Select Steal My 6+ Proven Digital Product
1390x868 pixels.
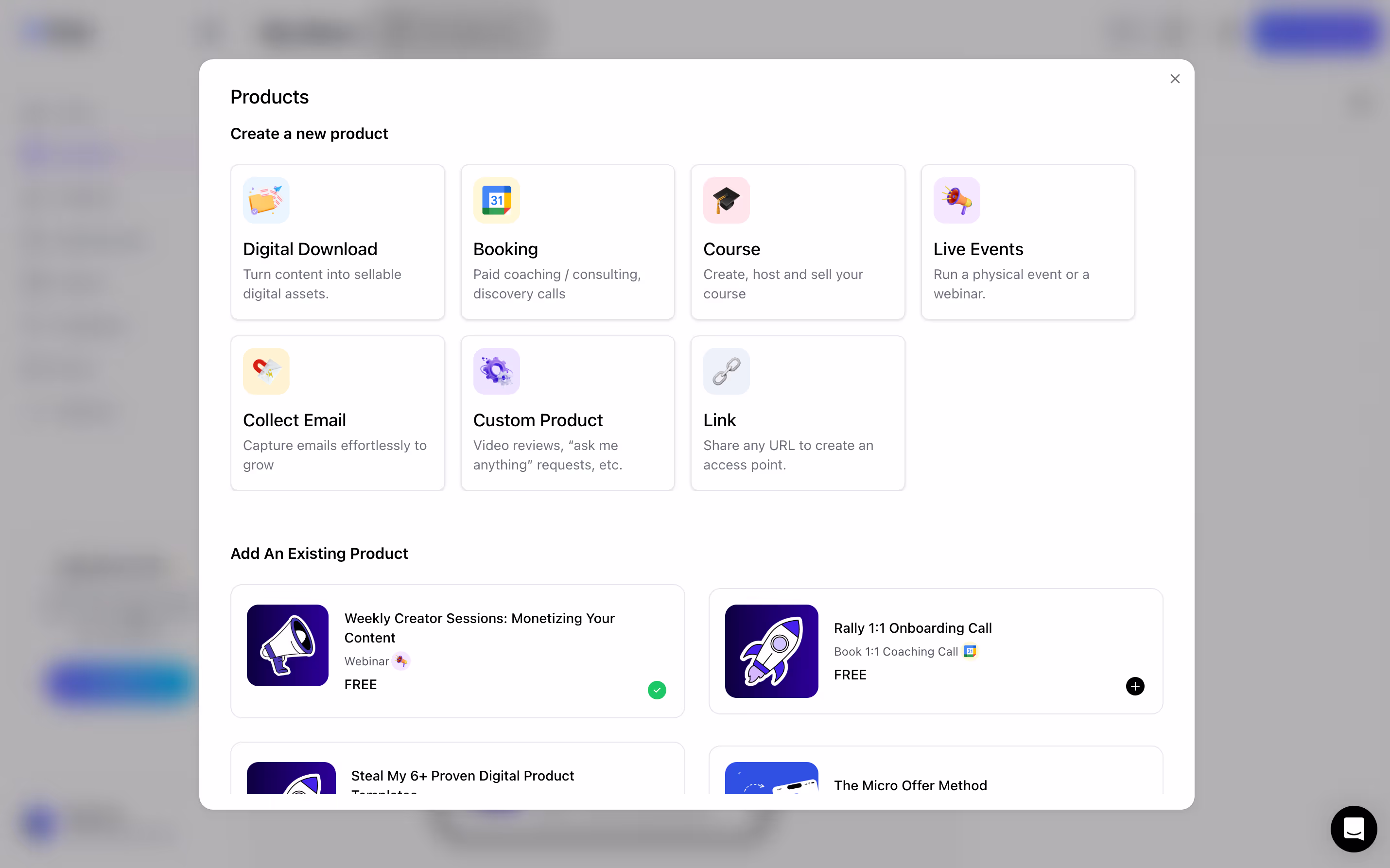(457, 769)
